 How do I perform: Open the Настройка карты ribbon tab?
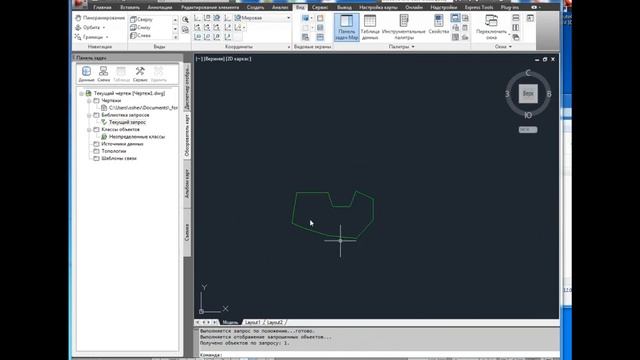click(378, 7)
